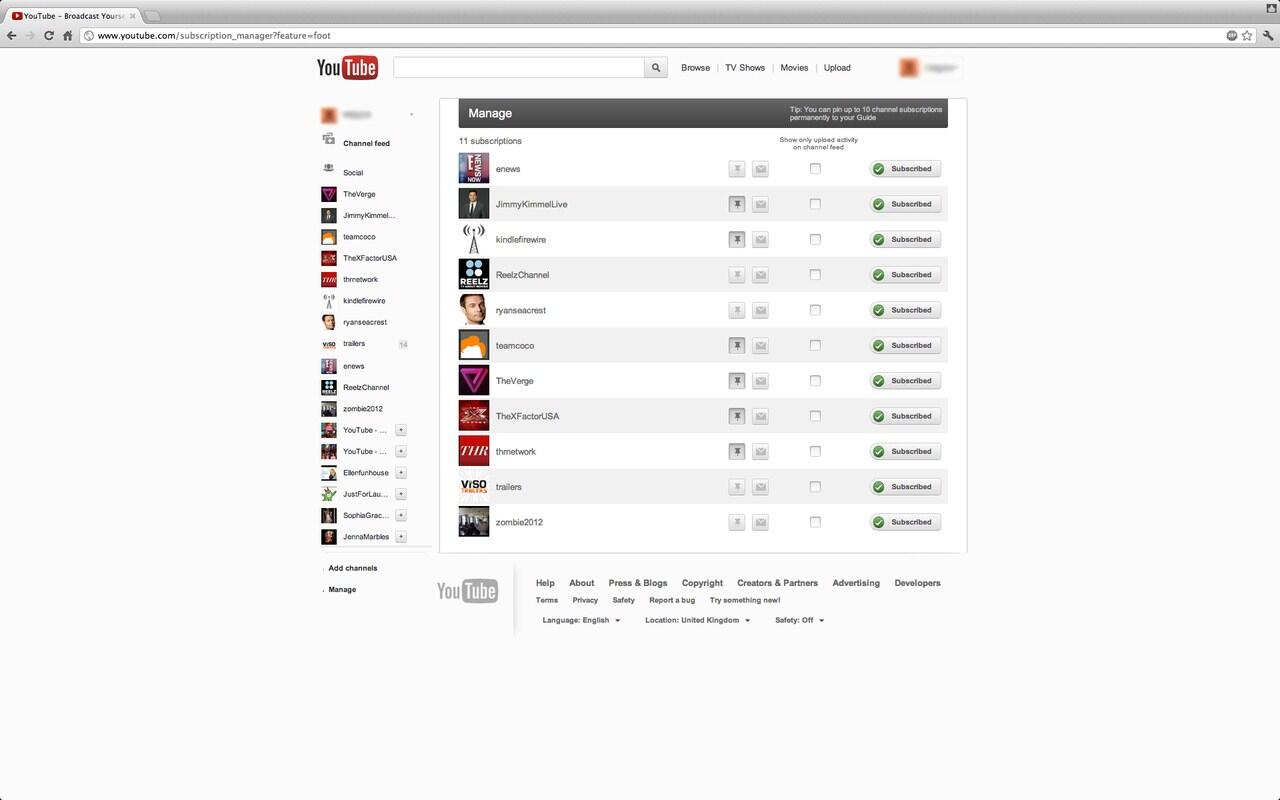Check the upload-only box for teamcoco
The height and width of the screenshot is (800, 1280).
(815, 345)
